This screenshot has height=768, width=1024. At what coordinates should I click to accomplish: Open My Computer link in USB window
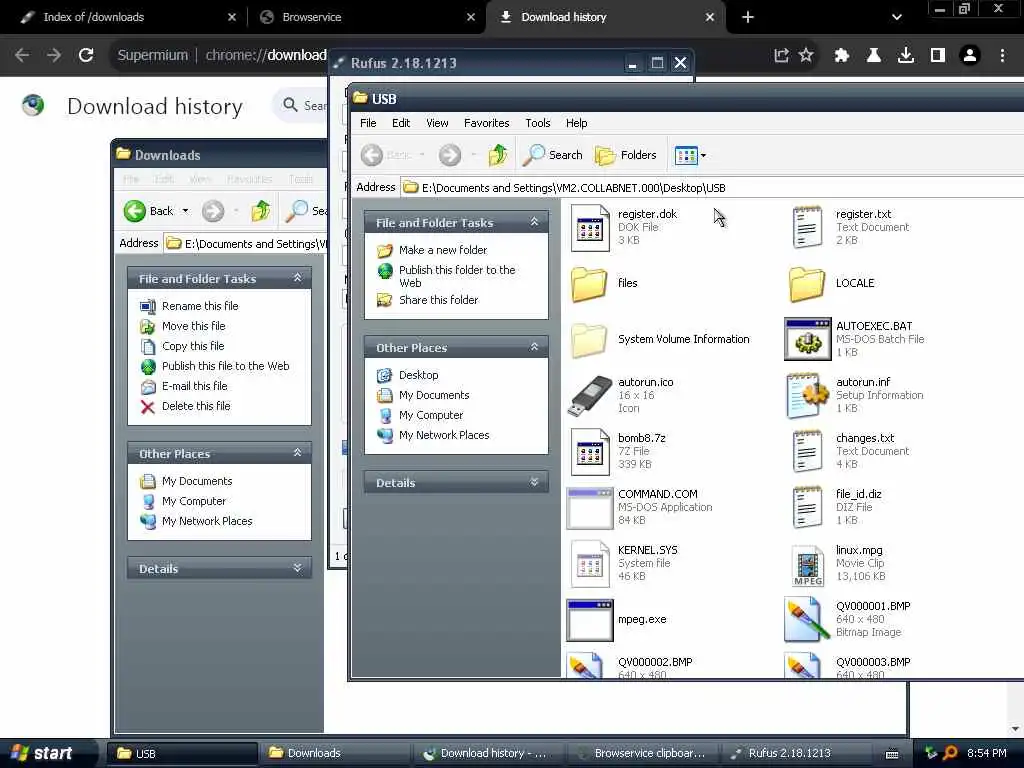coord(431,415)
